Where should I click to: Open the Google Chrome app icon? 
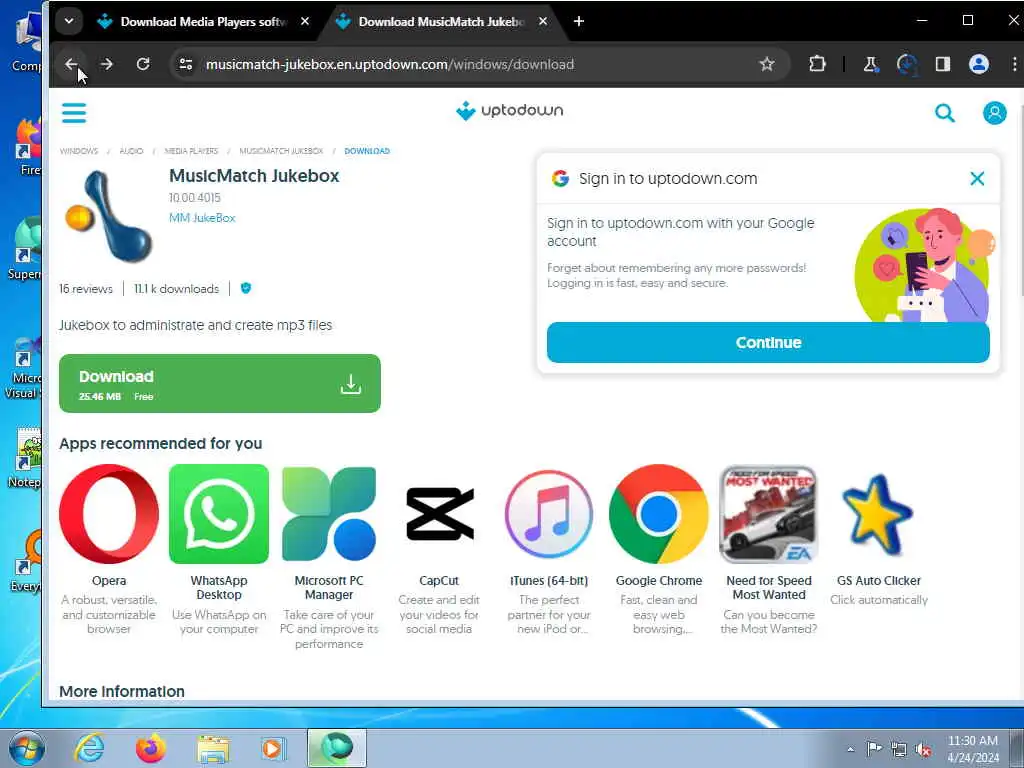(659, 514)
